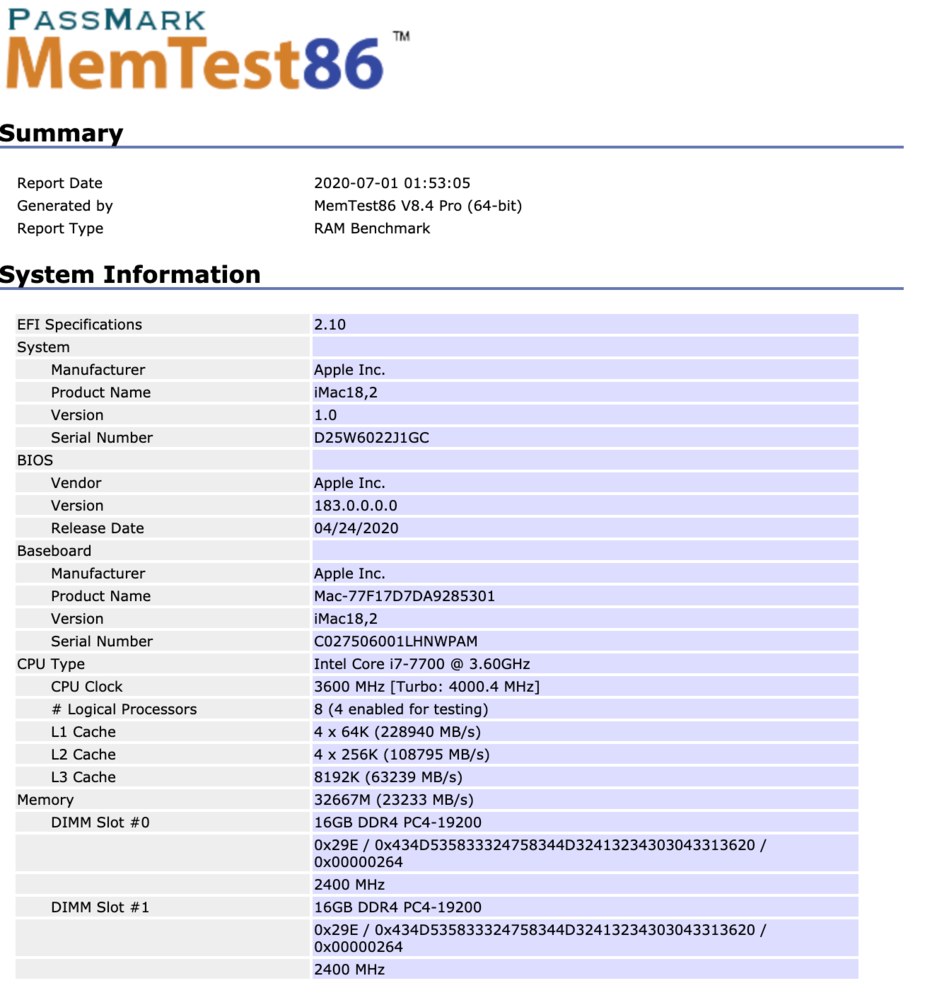The width and height of the screenshot is (949, 1000).
Task: Click EFI Specifications value 2.10
Action: point(330,325)
